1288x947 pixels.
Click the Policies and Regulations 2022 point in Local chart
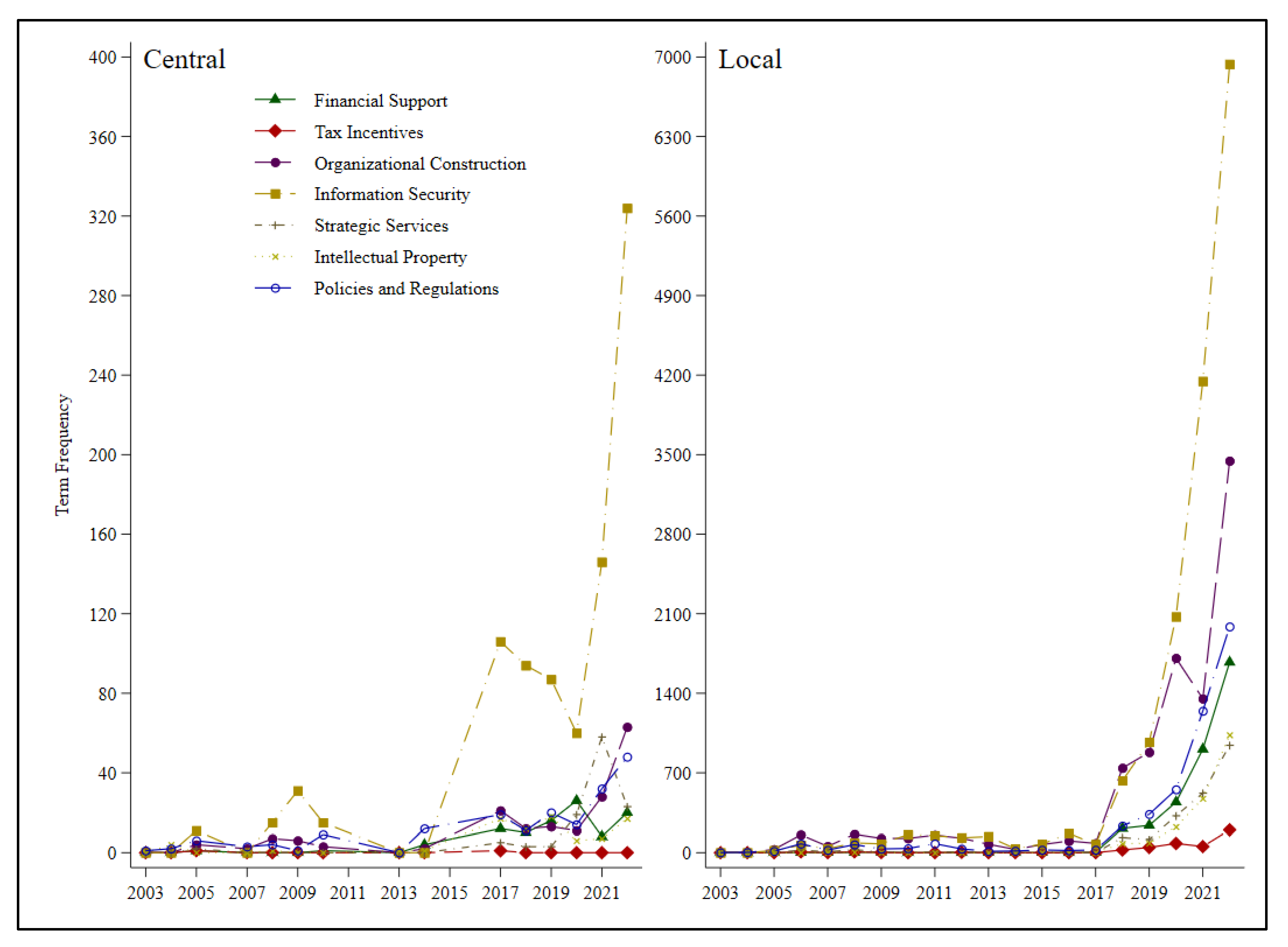click(1230, 627)
